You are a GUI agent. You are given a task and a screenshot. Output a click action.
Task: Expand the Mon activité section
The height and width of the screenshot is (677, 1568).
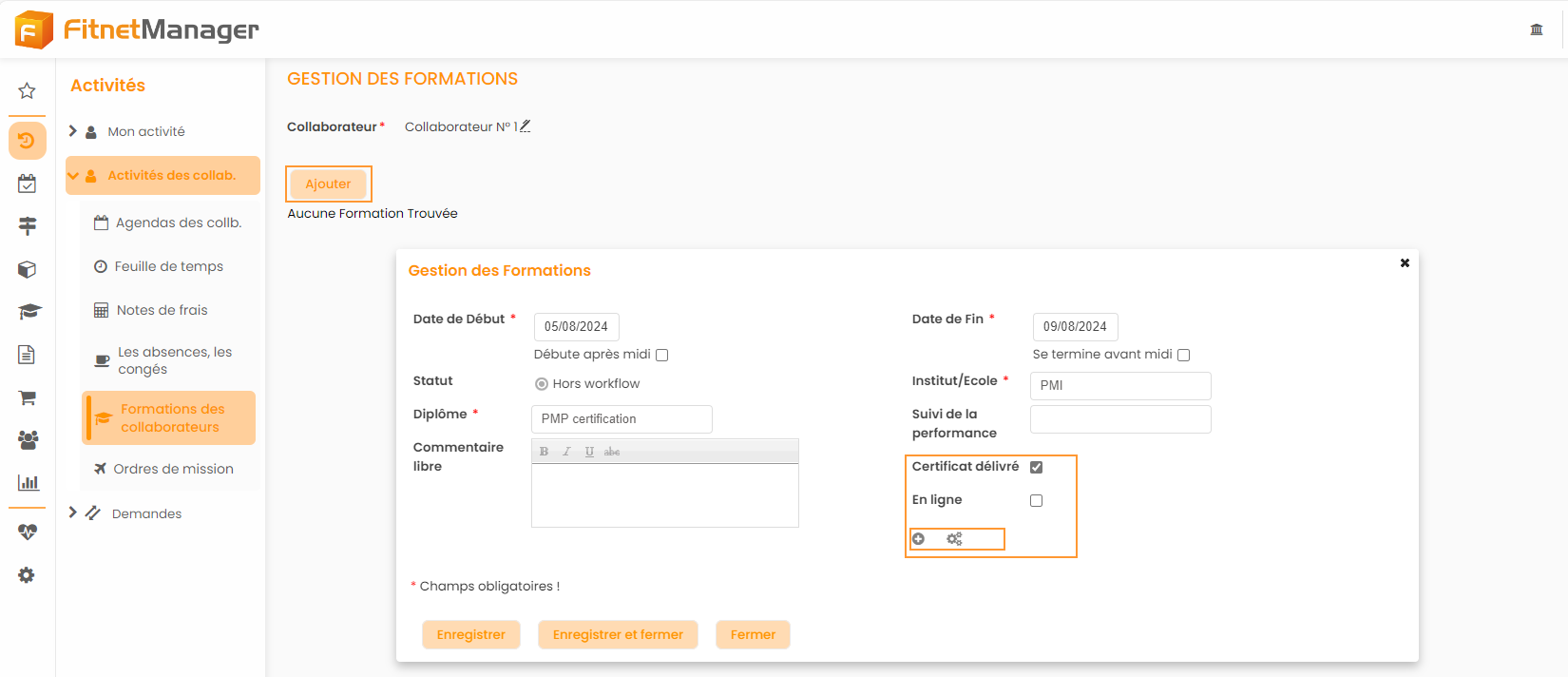[73, 131]
